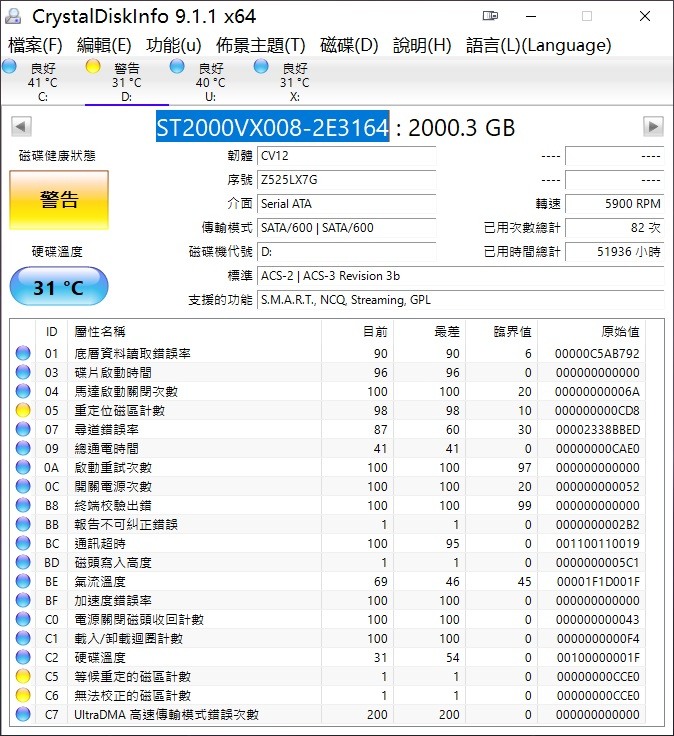The height and width of the screenshot is (736, 674).
Task: Click yellow warning orb for drive D:
Action: (x=93, y=66)
